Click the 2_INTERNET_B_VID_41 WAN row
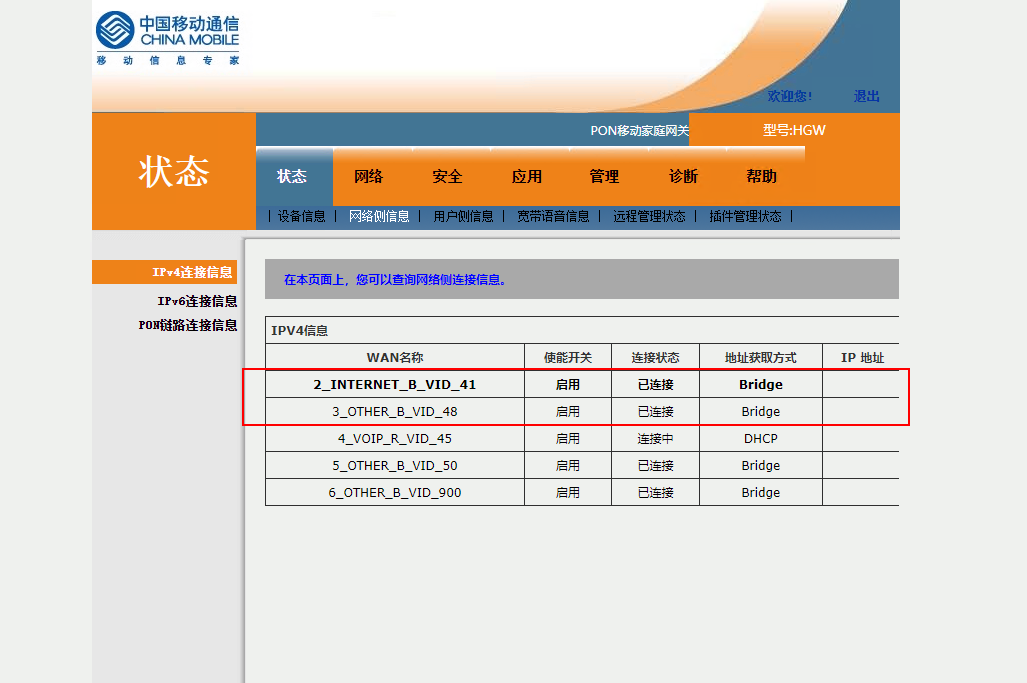Viewport: 1027px width, 683px height. 395,385
